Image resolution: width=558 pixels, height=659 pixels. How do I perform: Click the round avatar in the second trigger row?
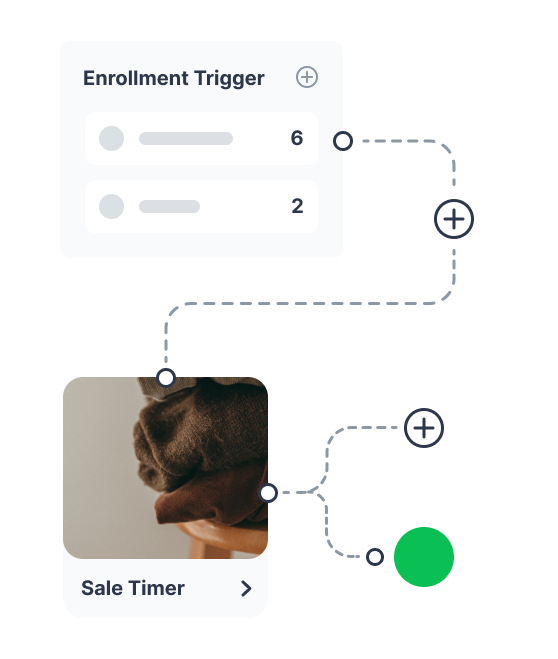pyautogui.click(x=111, y=206)
